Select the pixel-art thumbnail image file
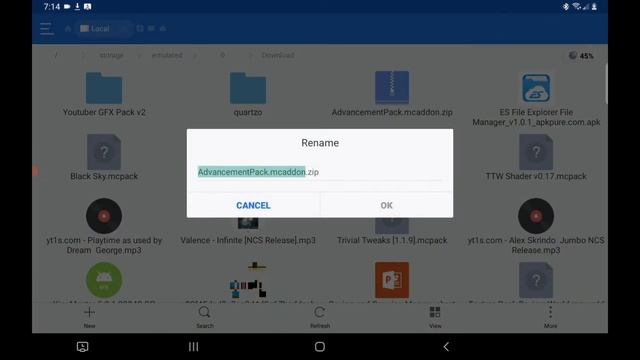Image resolution: width=640 pixels, height=360 pixels. pos(248,280)
